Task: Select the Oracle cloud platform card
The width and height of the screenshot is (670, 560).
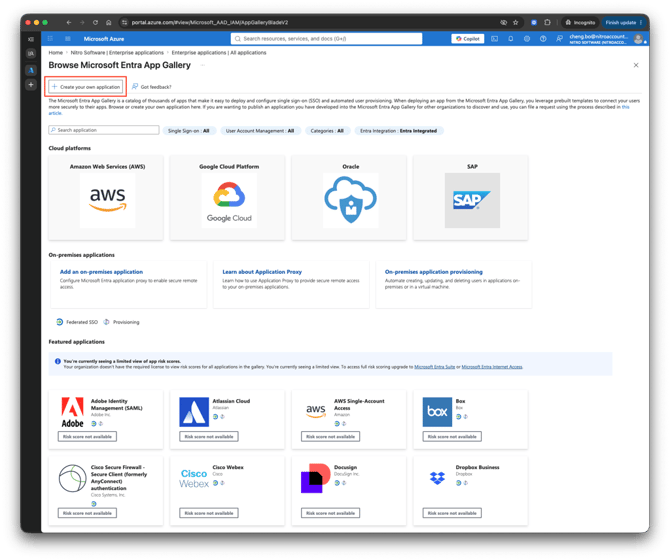Action: coord(349,197)
